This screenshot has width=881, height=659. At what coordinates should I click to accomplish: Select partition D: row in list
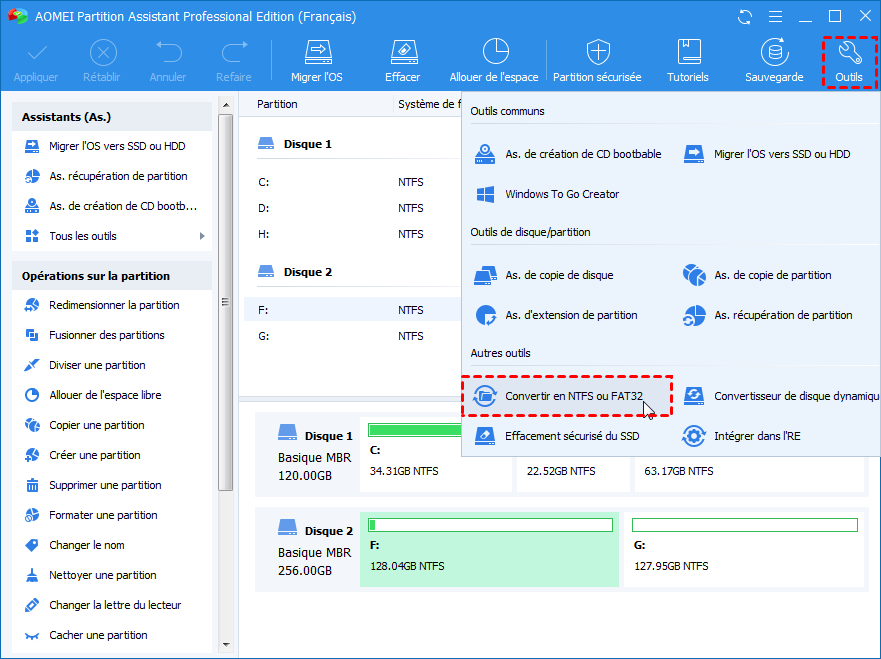coord(353,208)
